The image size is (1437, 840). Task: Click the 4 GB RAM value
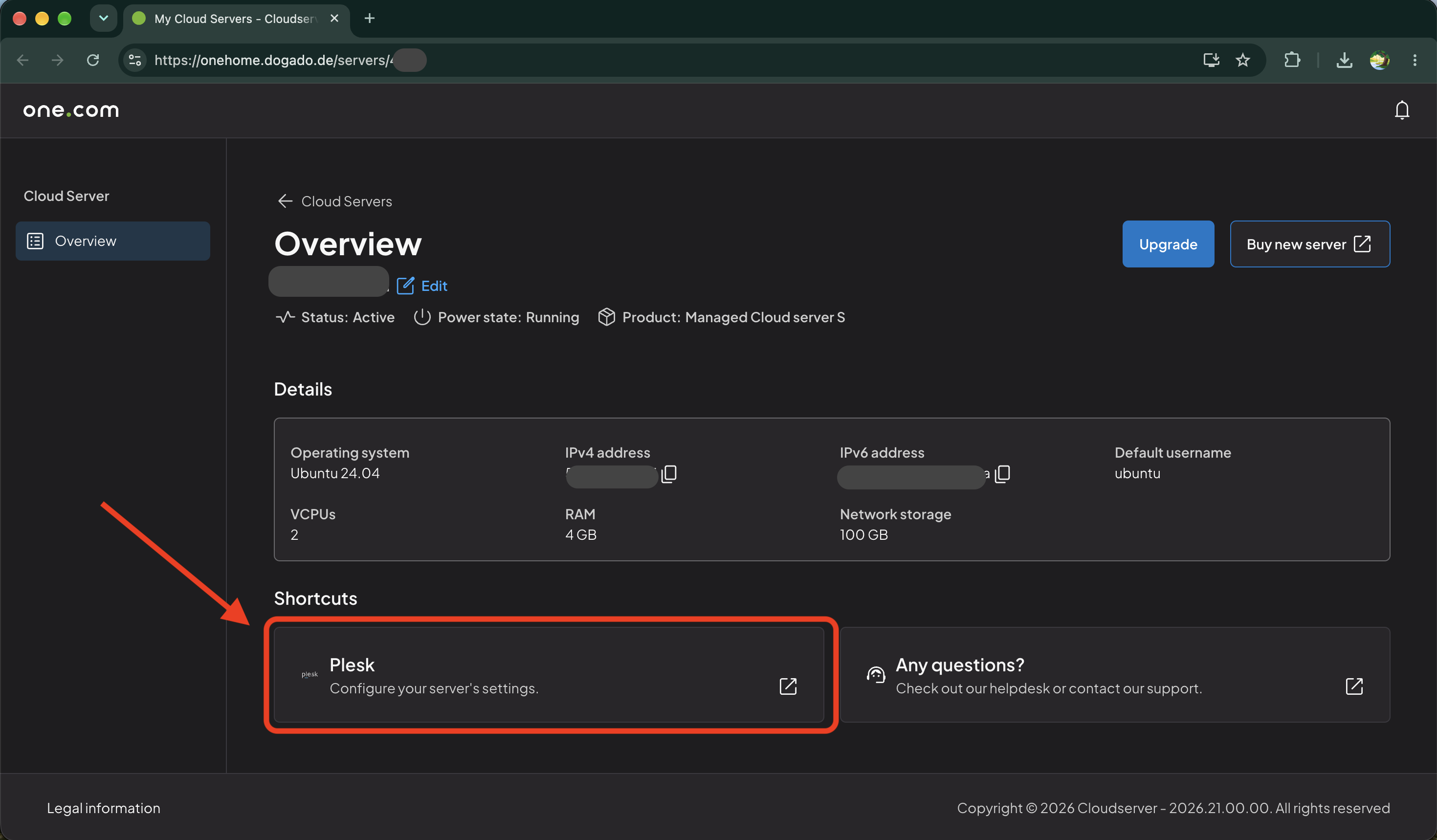(x=580, y=535)
